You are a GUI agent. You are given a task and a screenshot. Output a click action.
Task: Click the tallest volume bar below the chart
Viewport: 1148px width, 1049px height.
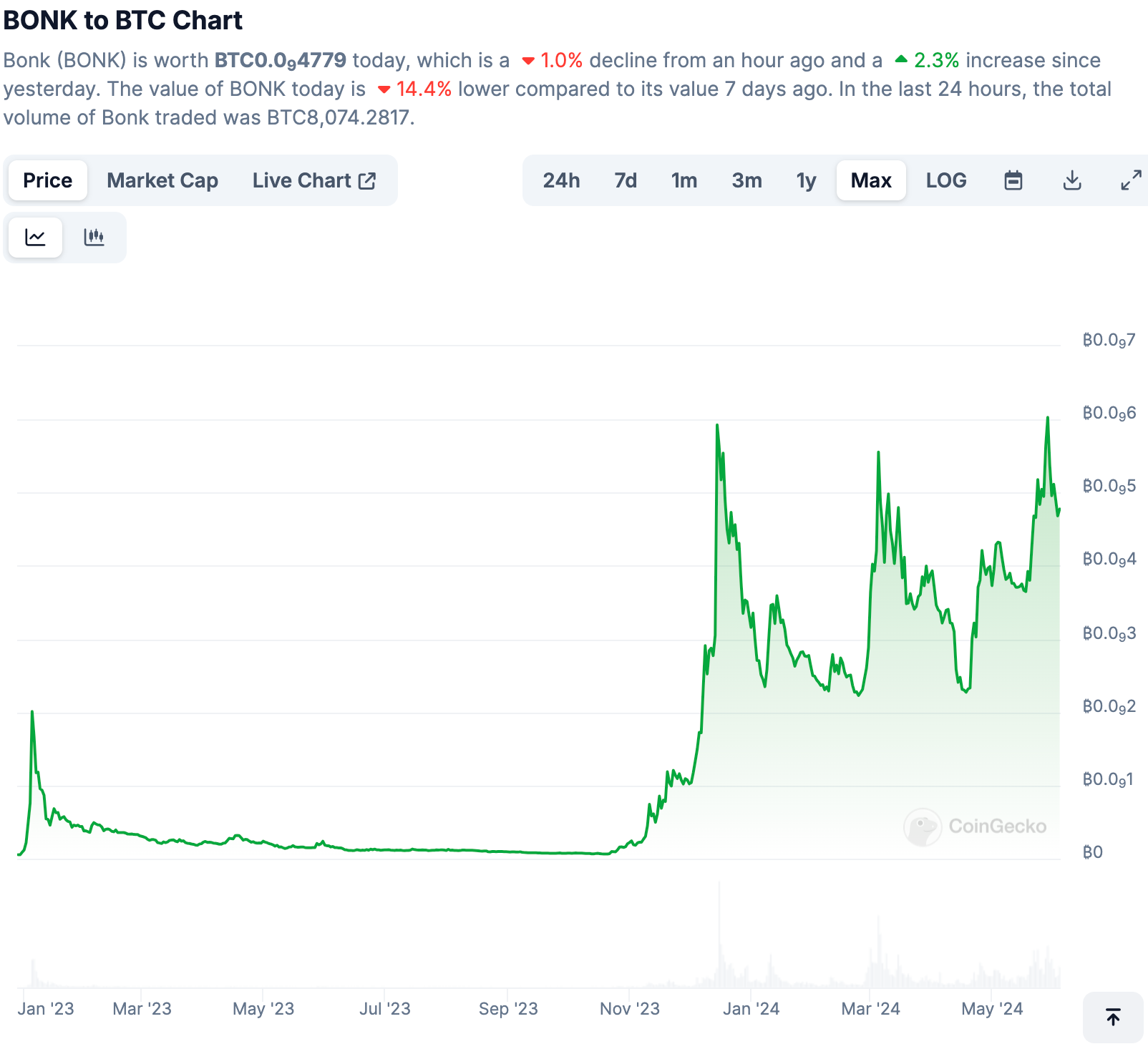719,935
